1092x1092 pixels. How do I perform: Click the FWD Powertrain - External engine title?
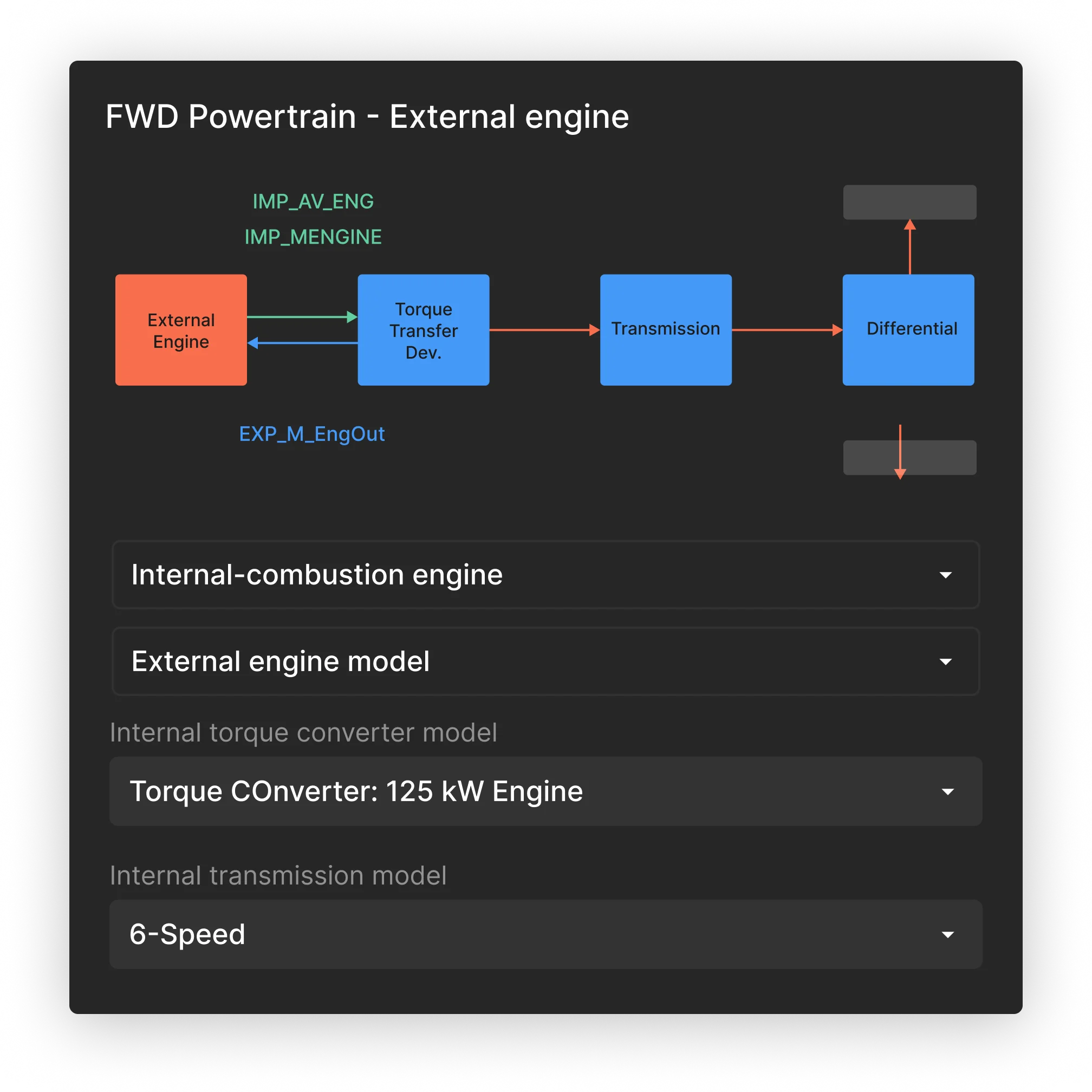[x=367, y=117]
